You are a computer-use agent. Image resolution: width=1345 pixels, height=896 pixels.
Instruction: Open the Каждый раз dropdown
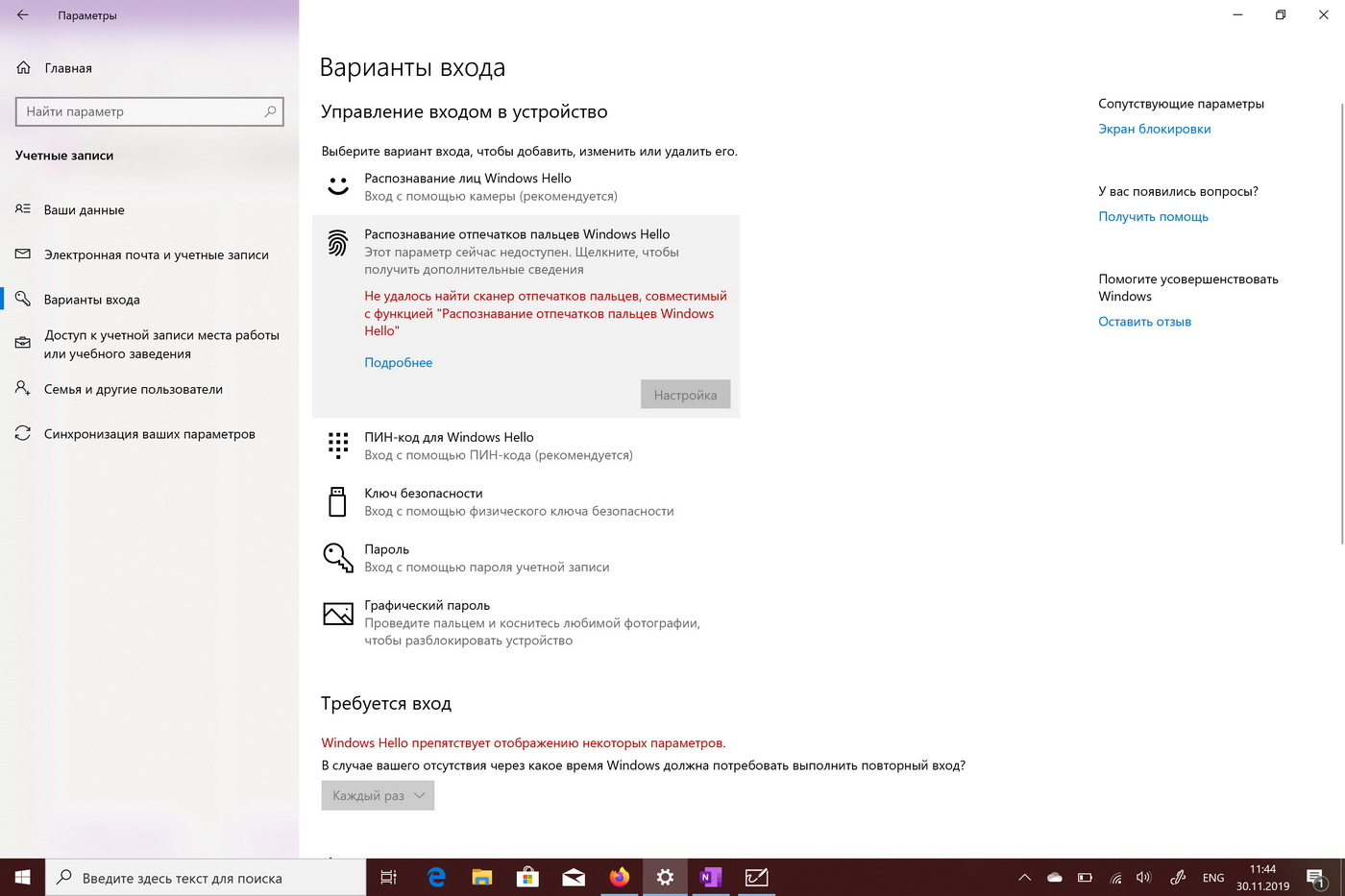(378, 795)
